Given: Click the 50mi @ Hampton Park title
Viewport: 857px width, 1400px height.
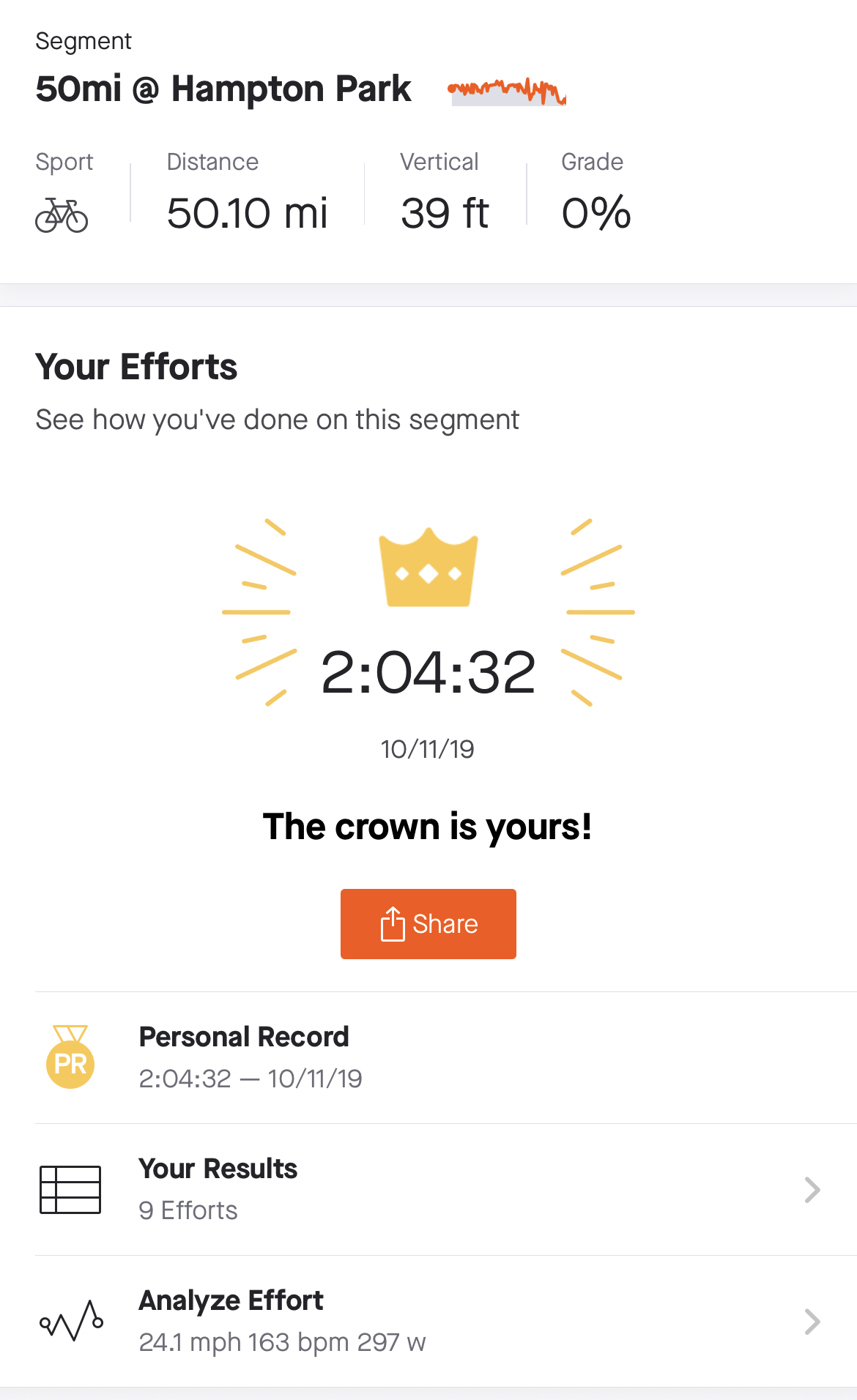Looking at the screenshot, I should pos(223,89).
